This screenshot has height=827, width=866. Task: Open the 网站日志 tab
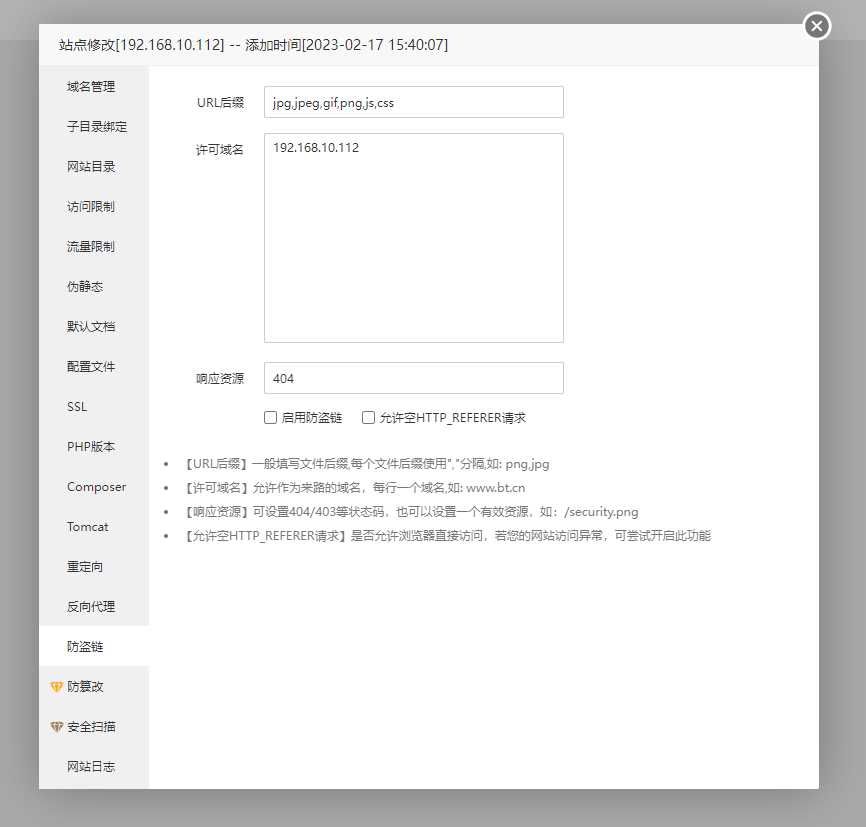click(91, 767)
